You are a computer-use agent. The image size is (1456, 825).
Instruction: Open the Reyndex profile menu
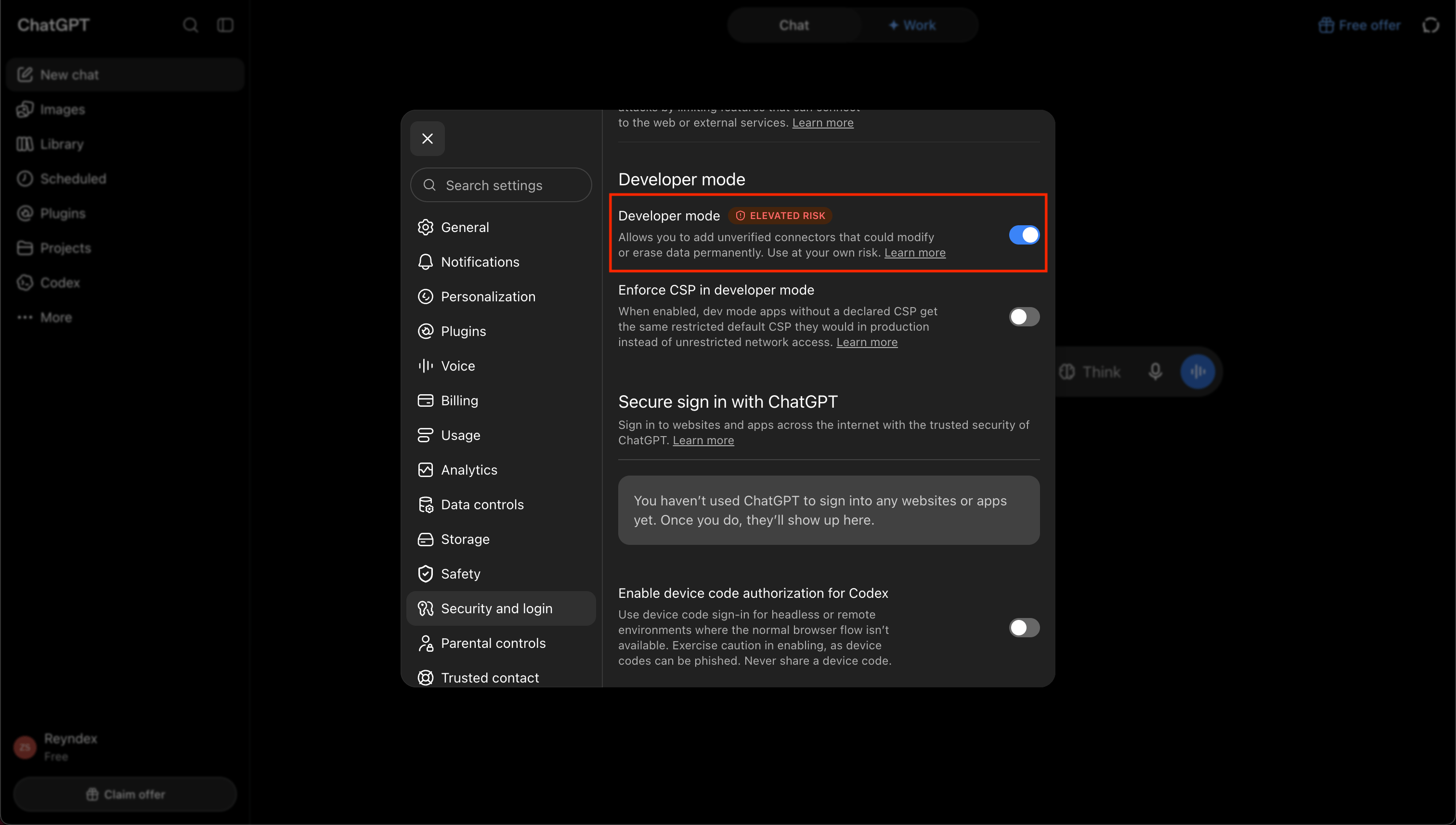(x=125, y=747)
